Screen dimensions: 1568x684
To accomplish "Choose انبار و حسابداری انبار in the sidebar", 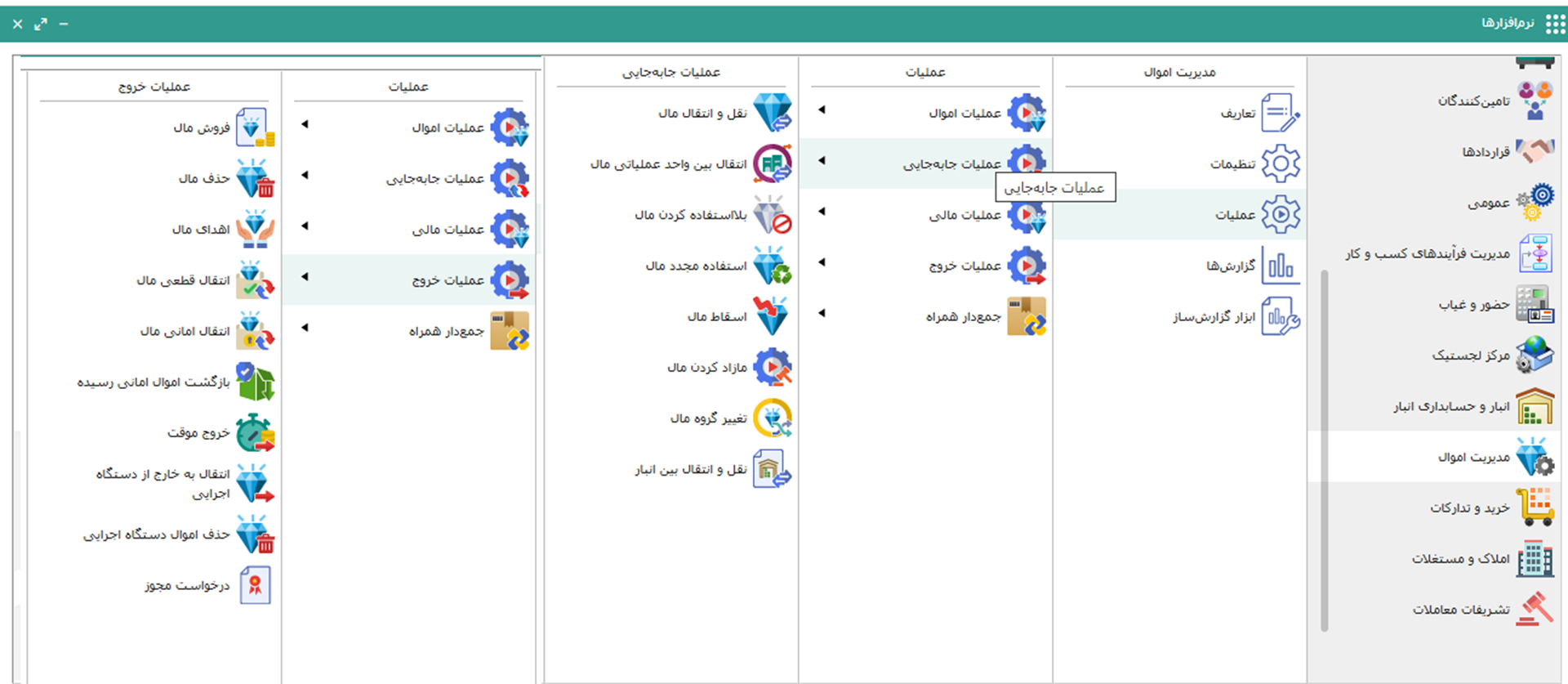I will [1450, 406].
